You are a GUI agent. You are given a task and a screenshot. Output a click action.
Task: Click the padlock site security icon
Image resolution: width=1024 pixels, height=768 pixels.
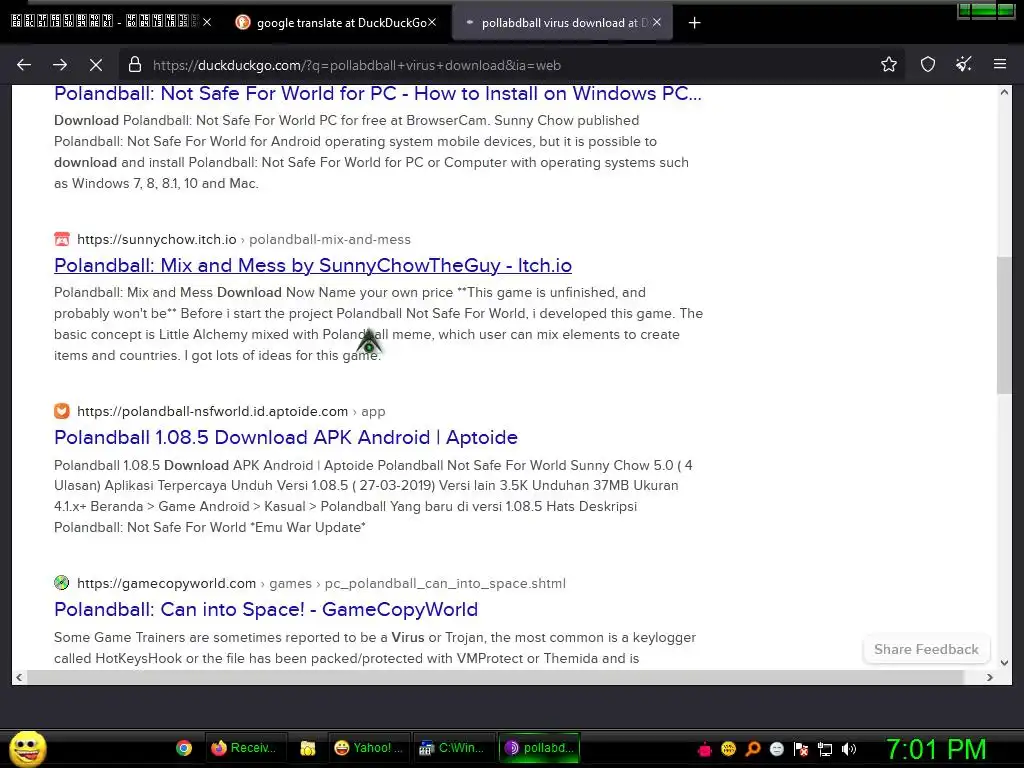pos(135,65)
